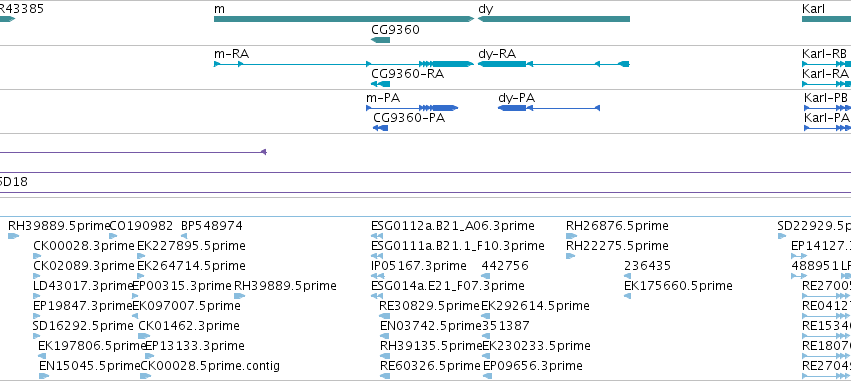The height and width of the screenshot is (381, 851).
Task: Select the EK175660.5prime EST label
Action: pos(678,285)
